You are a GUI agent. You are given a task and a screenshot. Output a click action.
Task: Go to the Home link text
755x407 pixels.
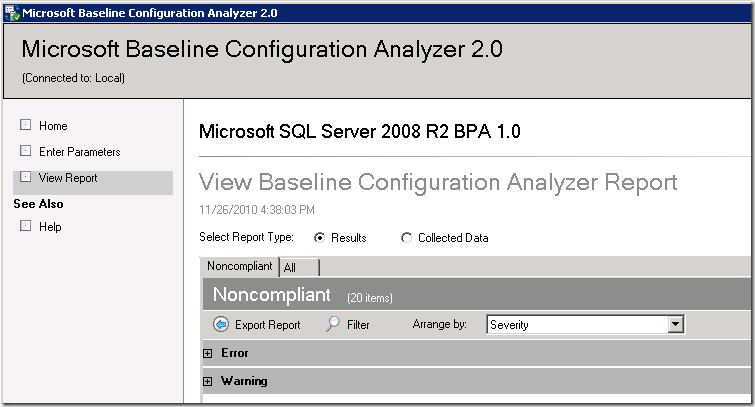pyautogui.click(x=53, y=126)
